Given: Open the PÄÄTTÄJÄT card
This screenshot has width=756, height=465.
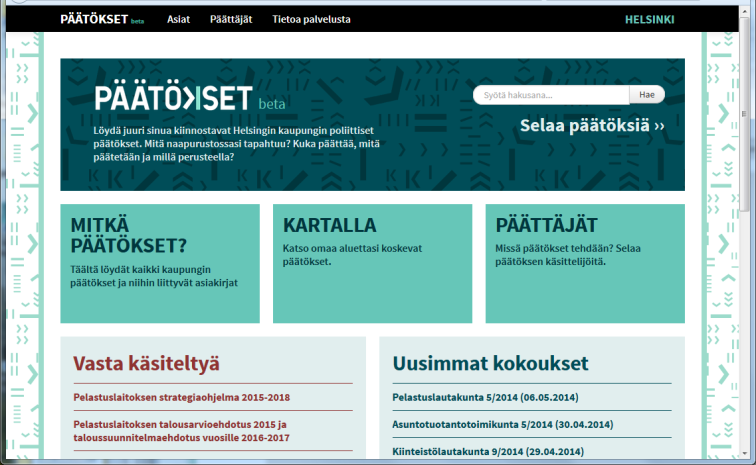Looking at the screenshot, I should [x=585, y=263].
